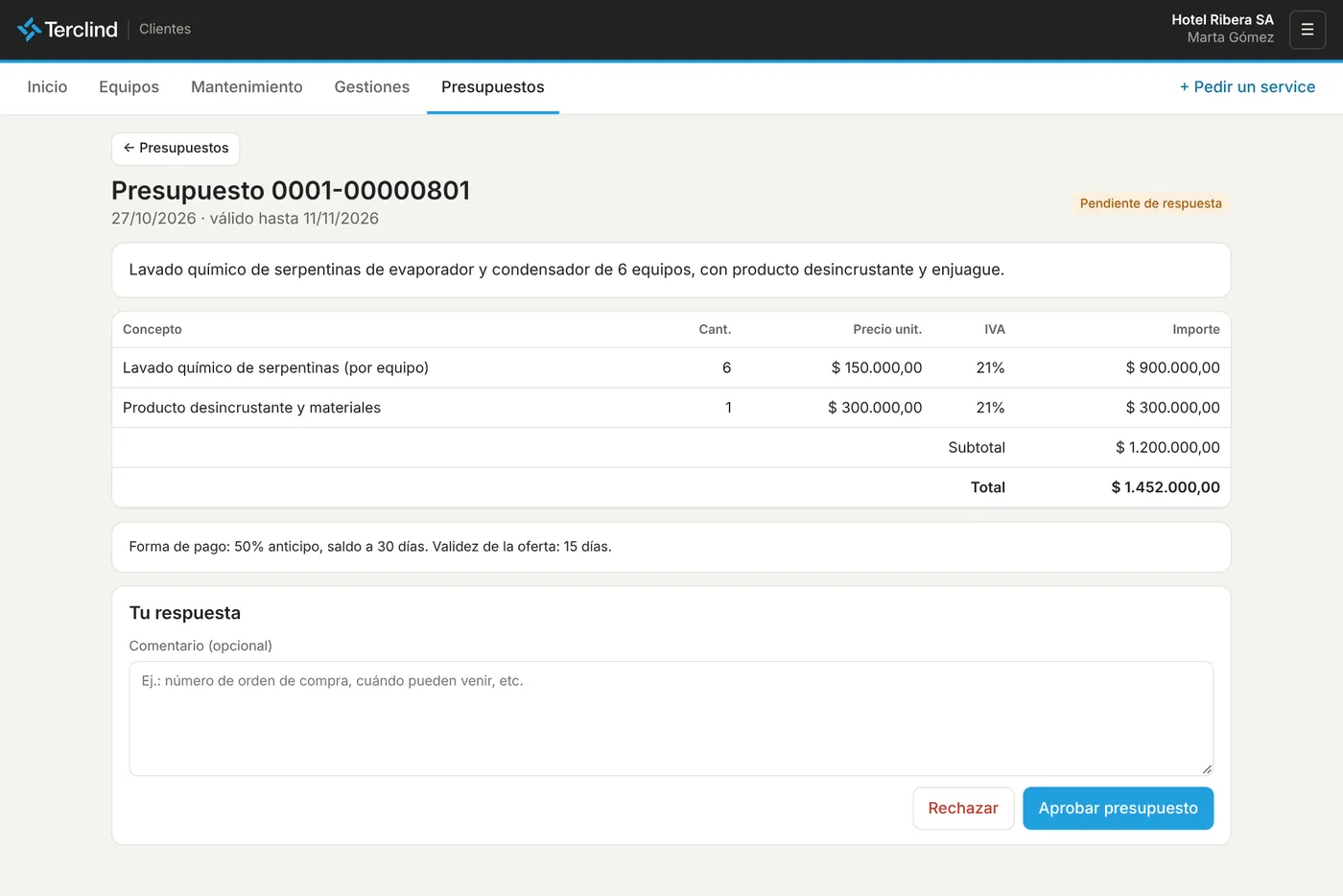The image size is (1343, 896).
Task: Click the Precio unit. column header
Action: (x=887, y=330)
